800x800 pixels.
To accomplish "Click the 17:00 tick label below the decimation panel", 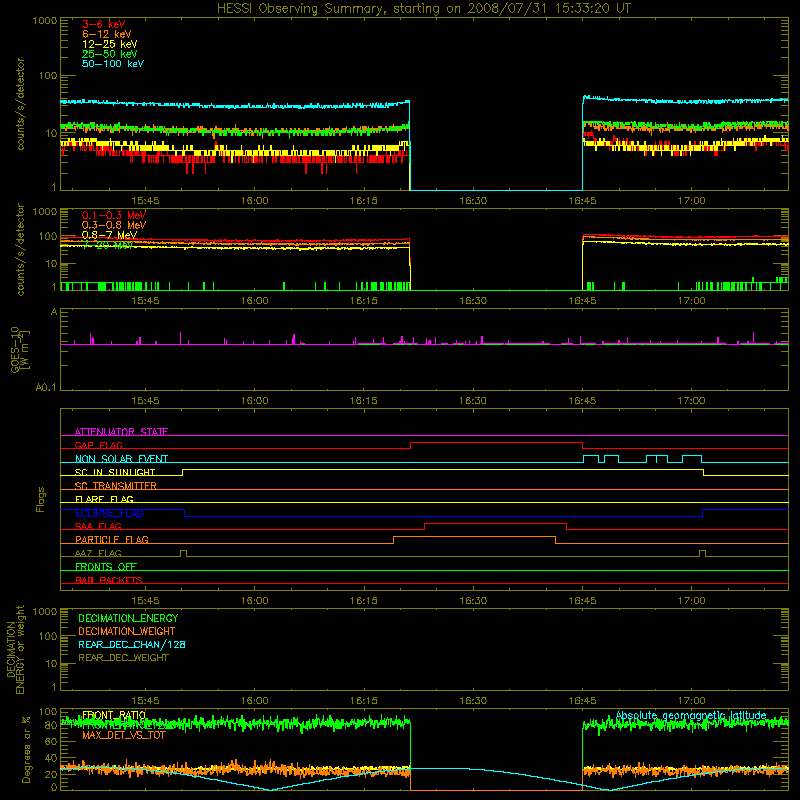I will (691, 701).
